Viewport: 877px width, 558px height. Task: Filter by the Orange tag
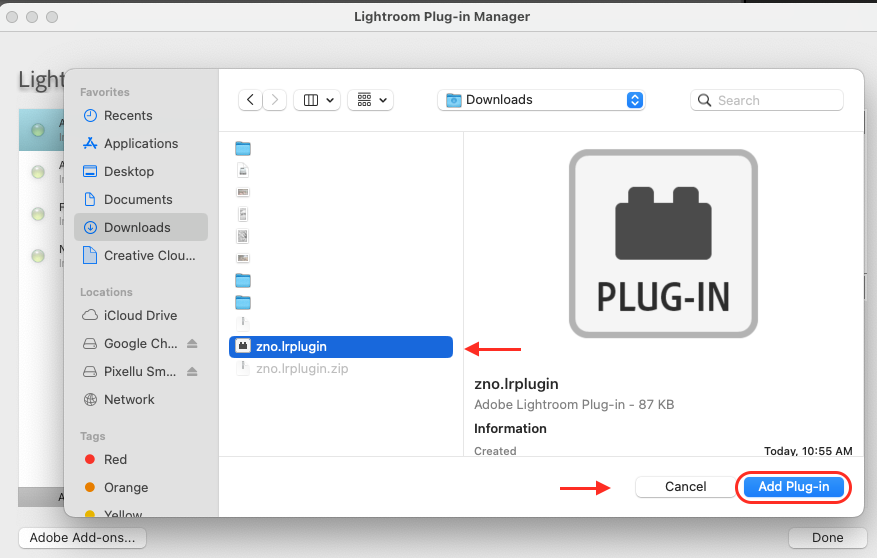[x=141, y=488]
